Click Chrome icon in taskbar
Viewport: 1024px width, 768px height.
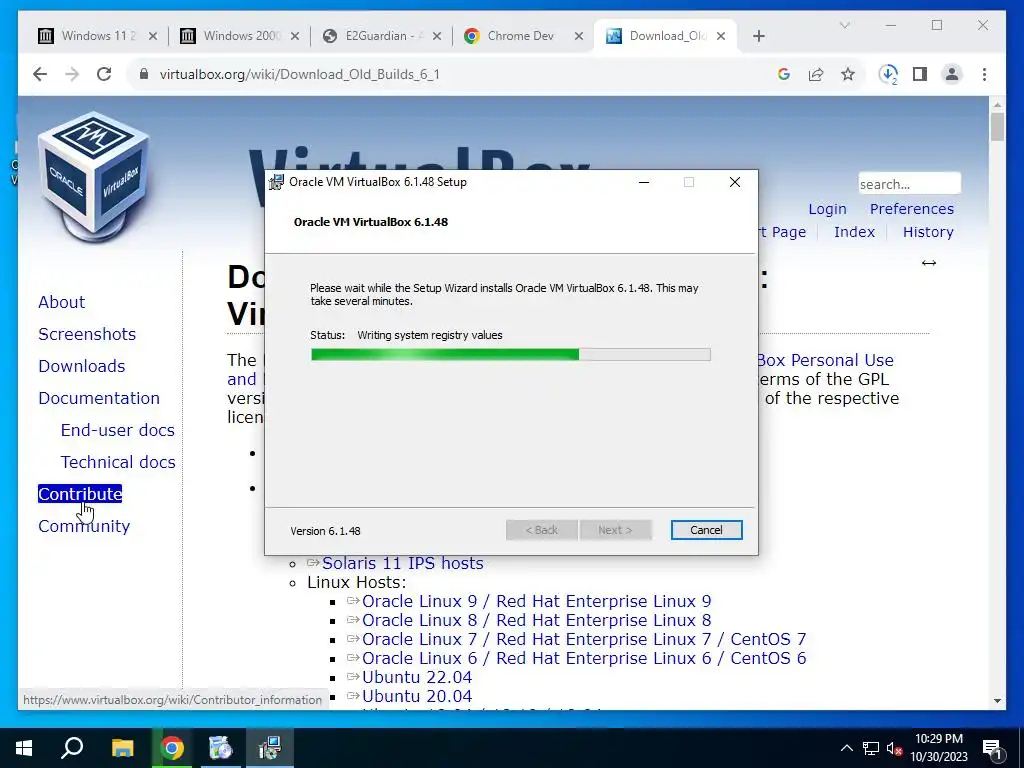tap(172, 748)
